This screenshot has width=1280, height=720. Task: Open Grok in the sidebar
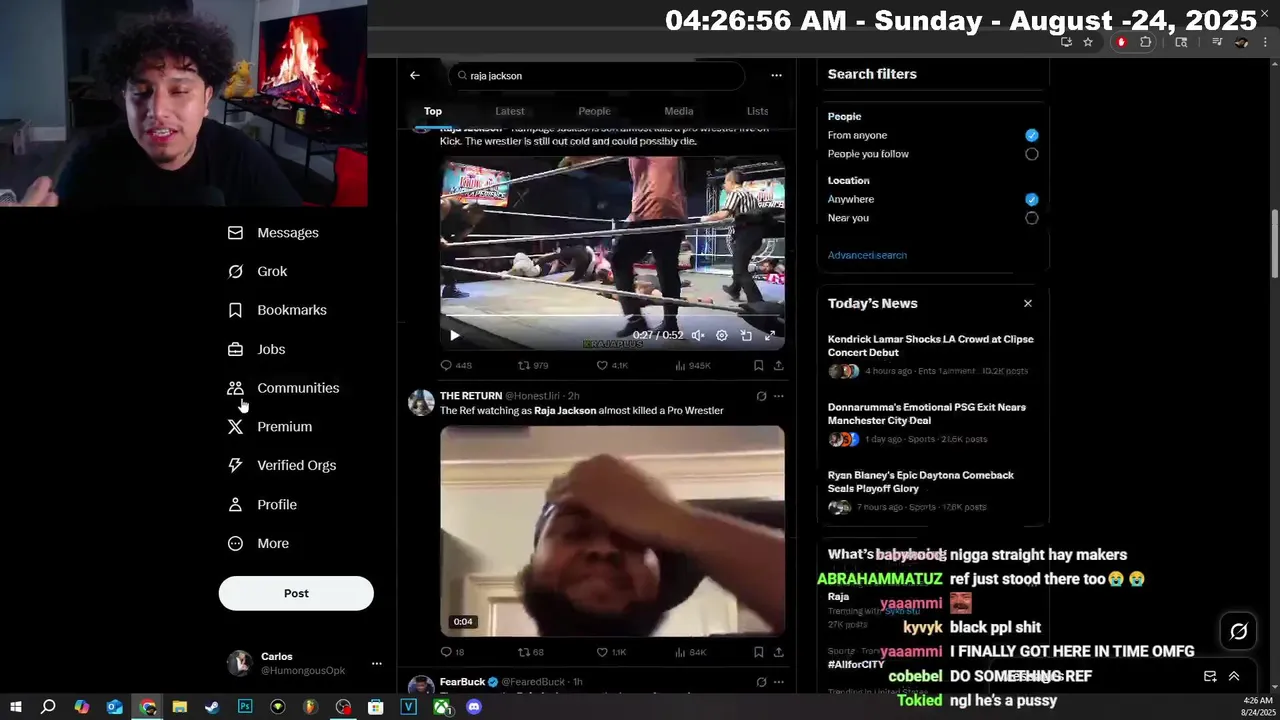coord(257,272)
